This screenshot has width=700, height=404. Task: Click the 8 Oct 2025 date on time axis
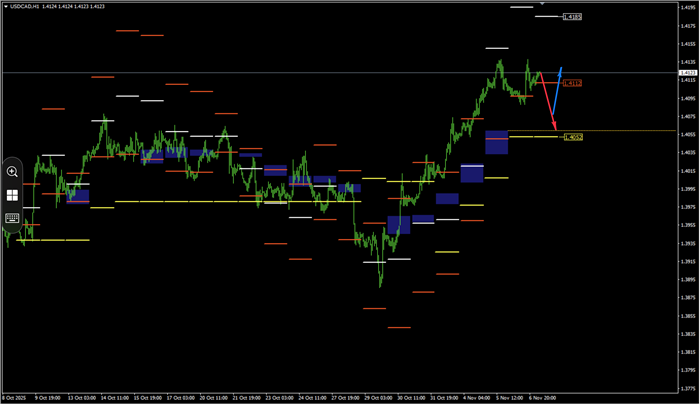coord(17,397)
